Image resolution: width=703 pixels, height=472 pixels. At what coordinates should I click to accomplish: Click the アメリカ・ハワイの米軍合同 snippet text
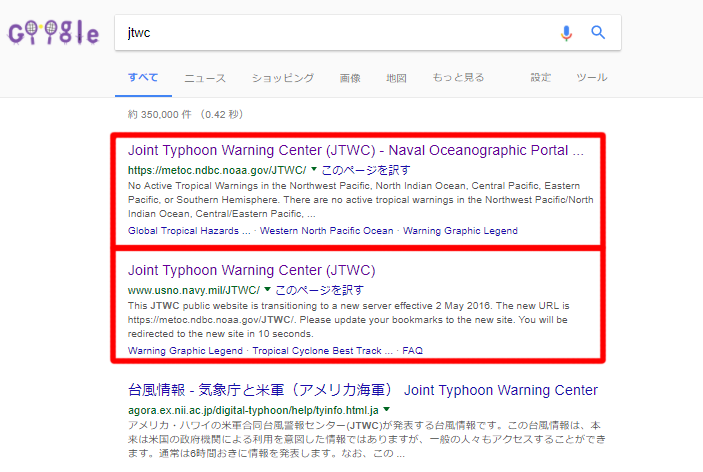tap(366, 439)
